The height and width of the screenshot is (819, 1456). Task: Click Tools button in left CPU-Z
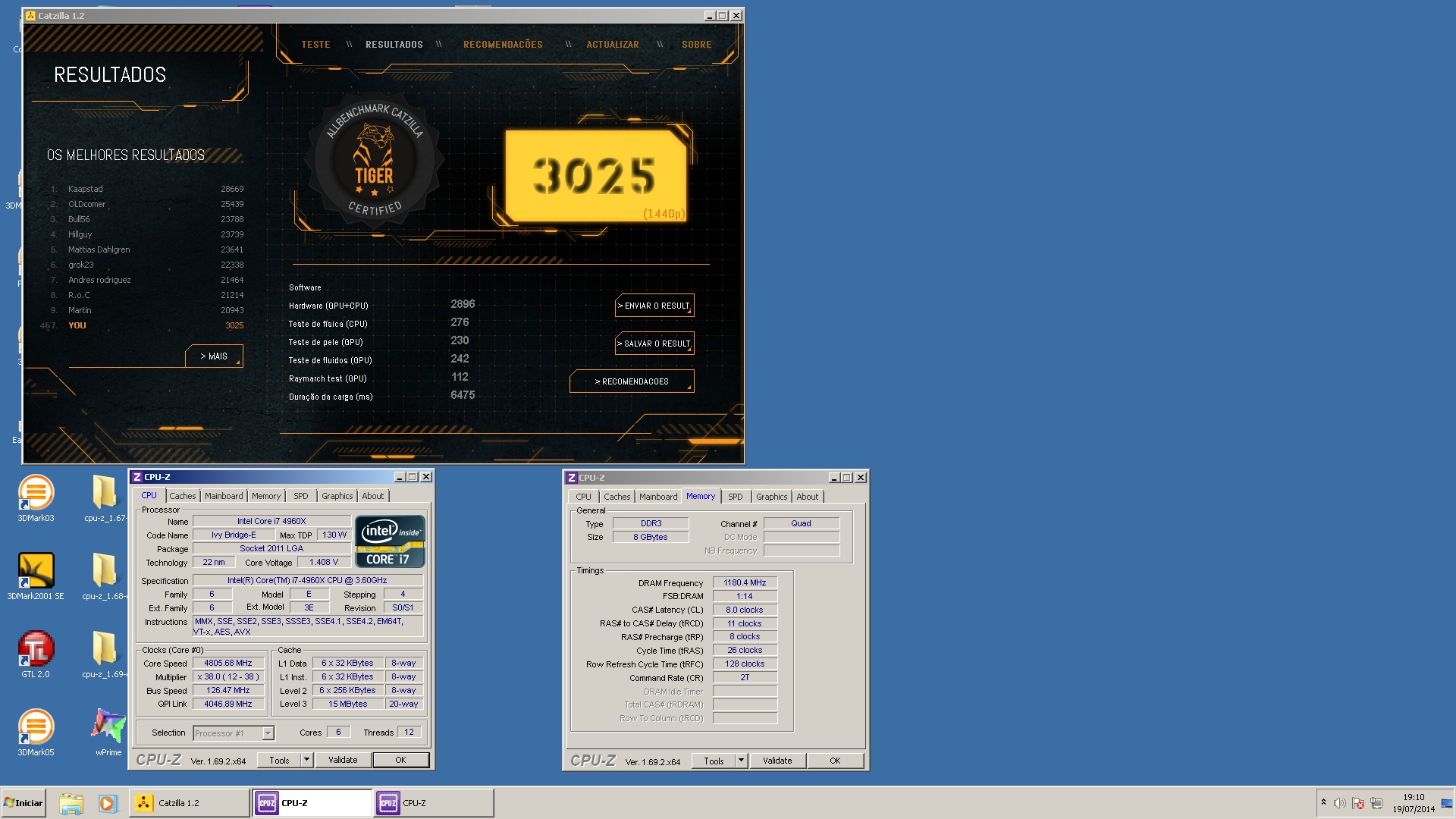(280, 760)
